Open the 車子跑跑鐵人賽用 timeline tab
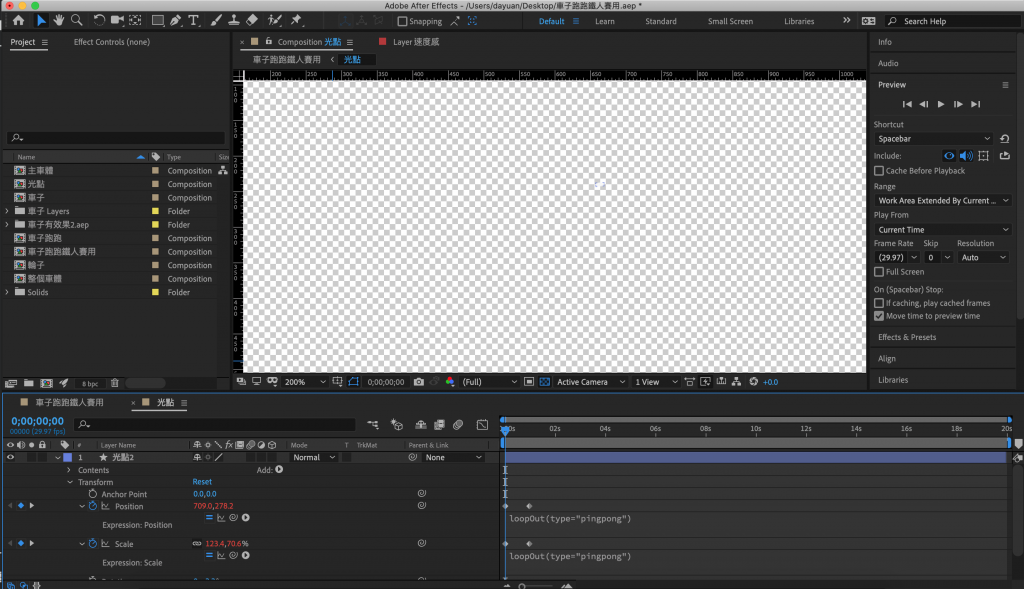1024x589 pixels. [x=69, y=403]
